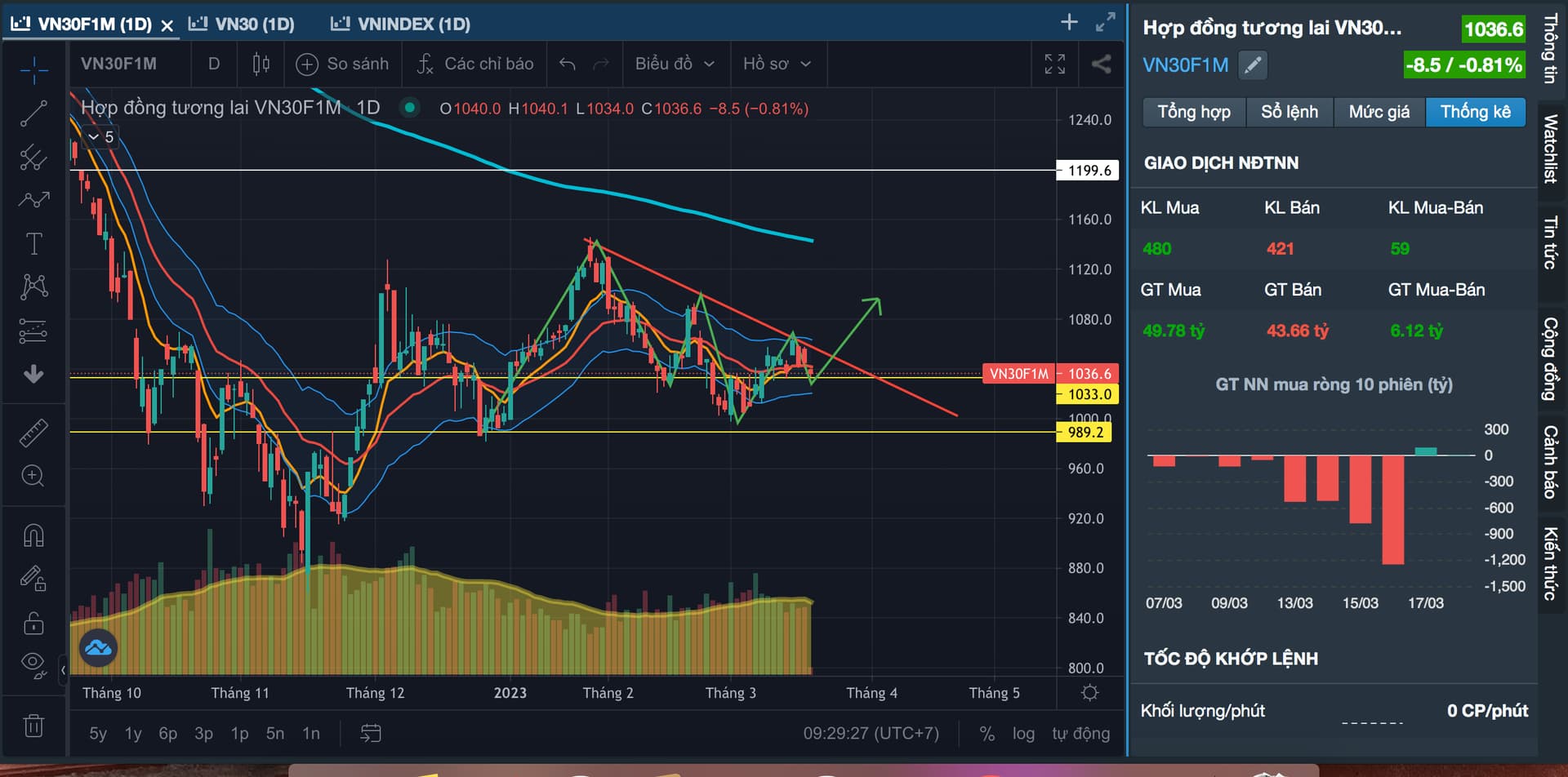Expand the Hồ sơ dropdown
The height and width of the screenshot is (777, 1568).
pos(777,64)
